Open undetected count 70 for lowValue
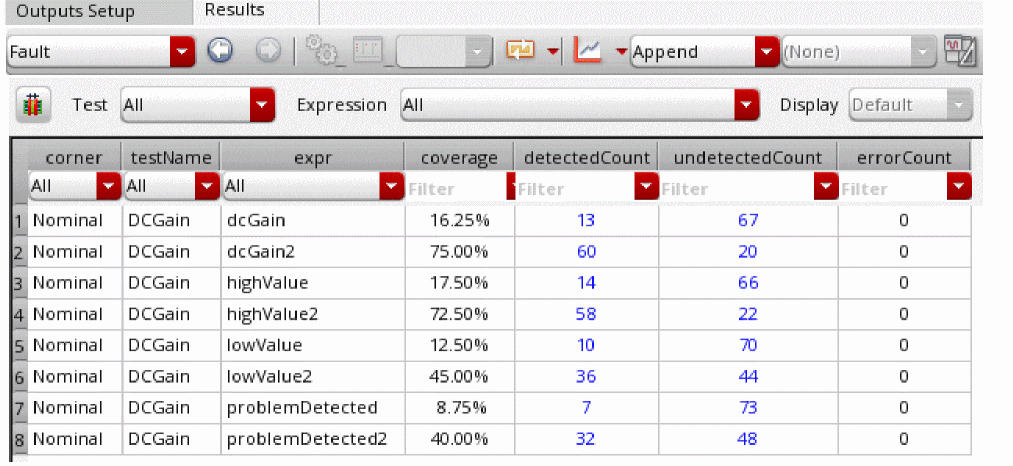The image size is (1013, 466). pos(747,344)
